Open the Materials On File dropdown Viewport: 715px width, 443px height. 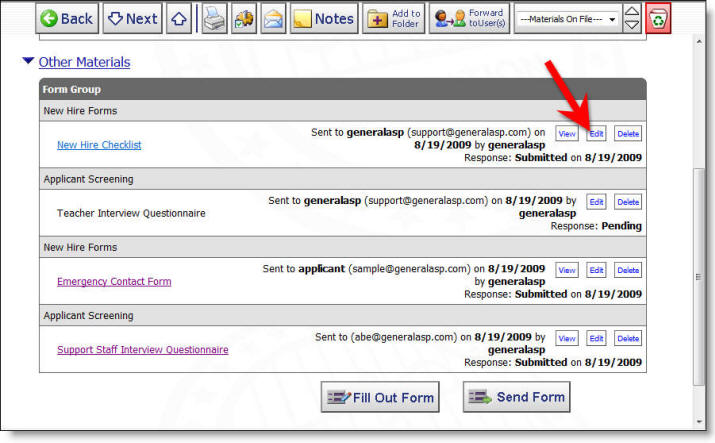565,18
